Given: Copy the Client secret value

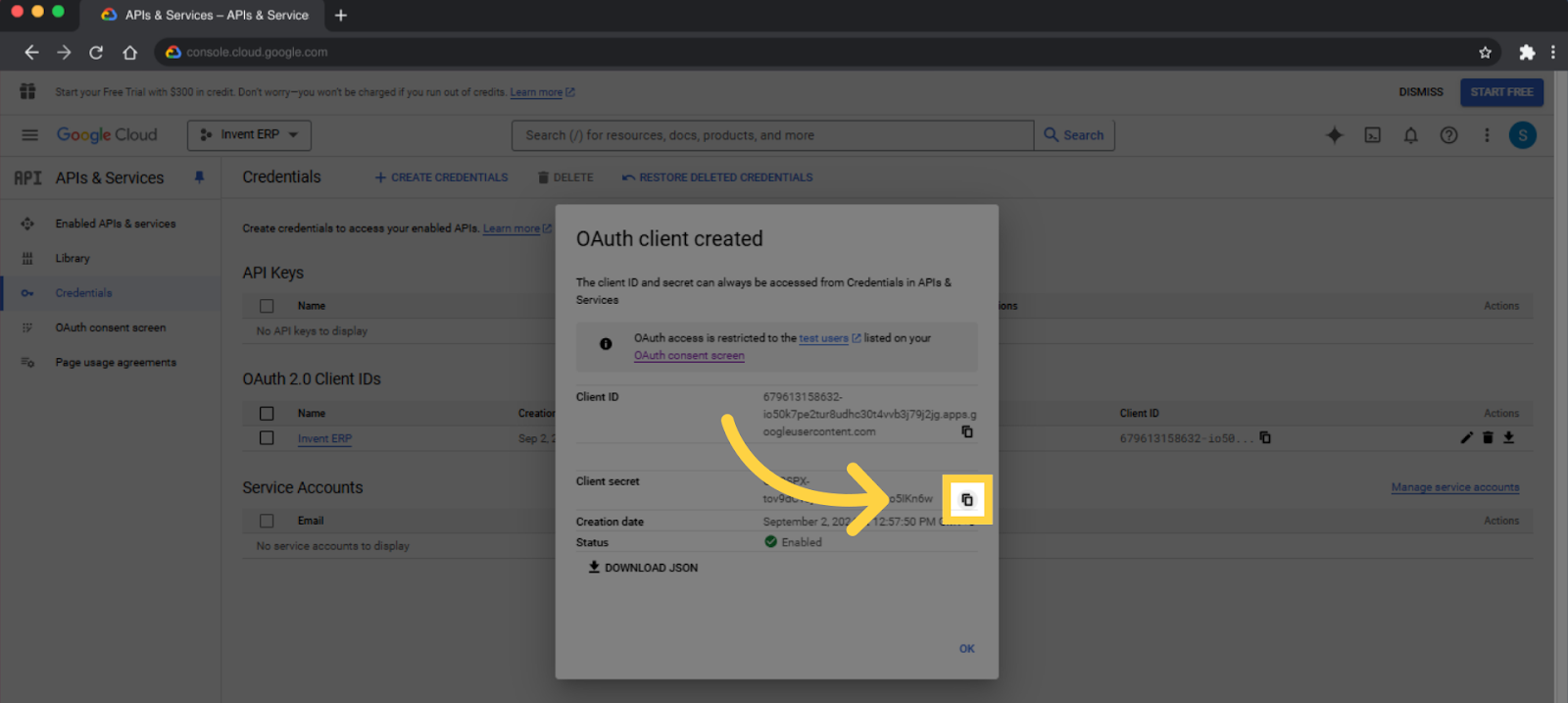Looking at the screenshot, I should pyautogui.click(x=967, y=500).
